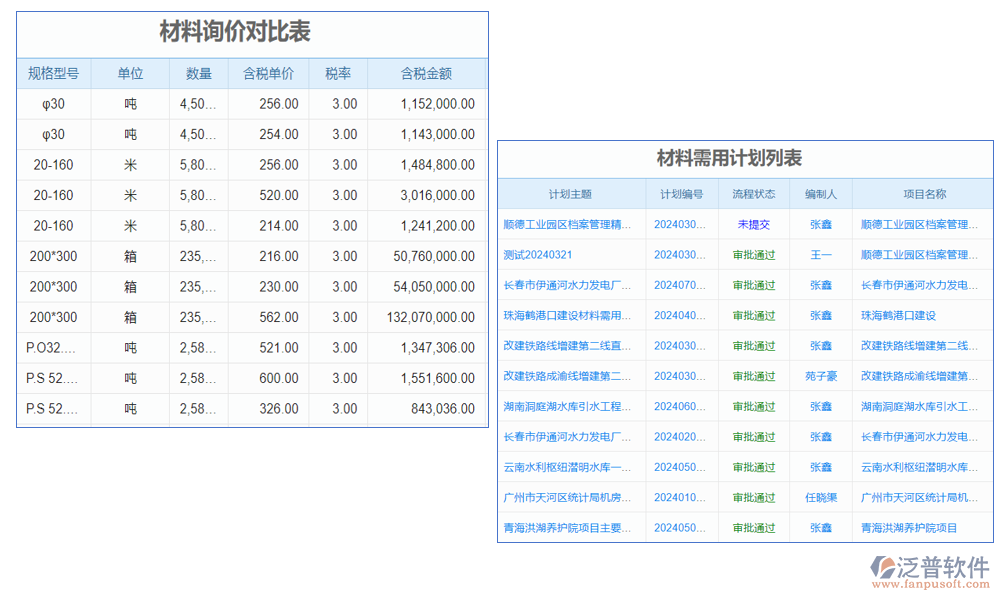The height and width of the screenshot is (600, 1000).
Task: Open the 测试20240321 plan entry
Action: (x=538, y=255)
